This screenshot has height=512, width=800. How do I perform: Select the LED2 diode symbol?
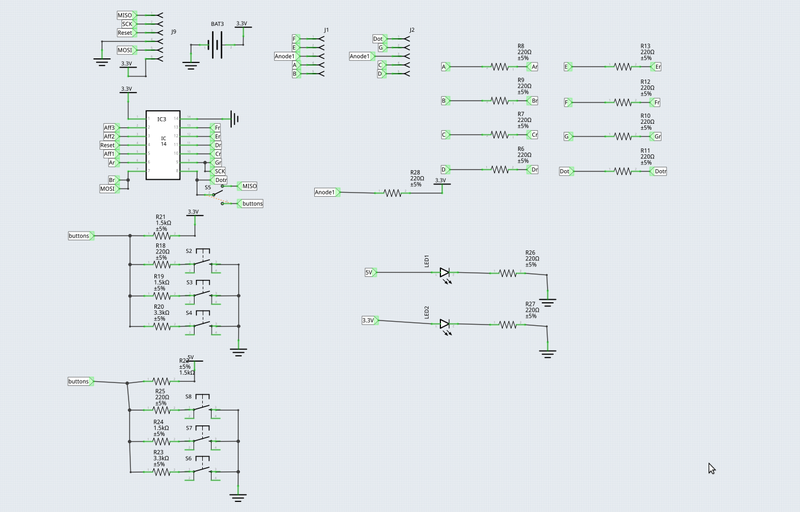[444, 323]
